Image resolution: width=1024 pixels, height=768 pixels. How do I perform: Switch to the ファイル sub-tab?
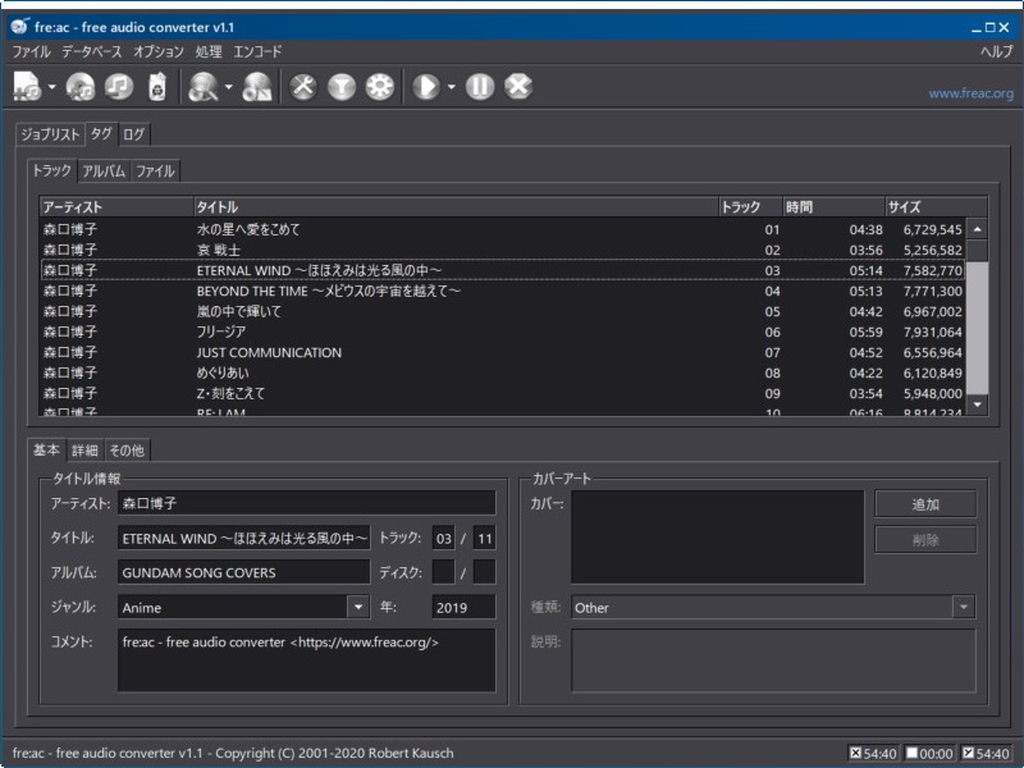155,172
